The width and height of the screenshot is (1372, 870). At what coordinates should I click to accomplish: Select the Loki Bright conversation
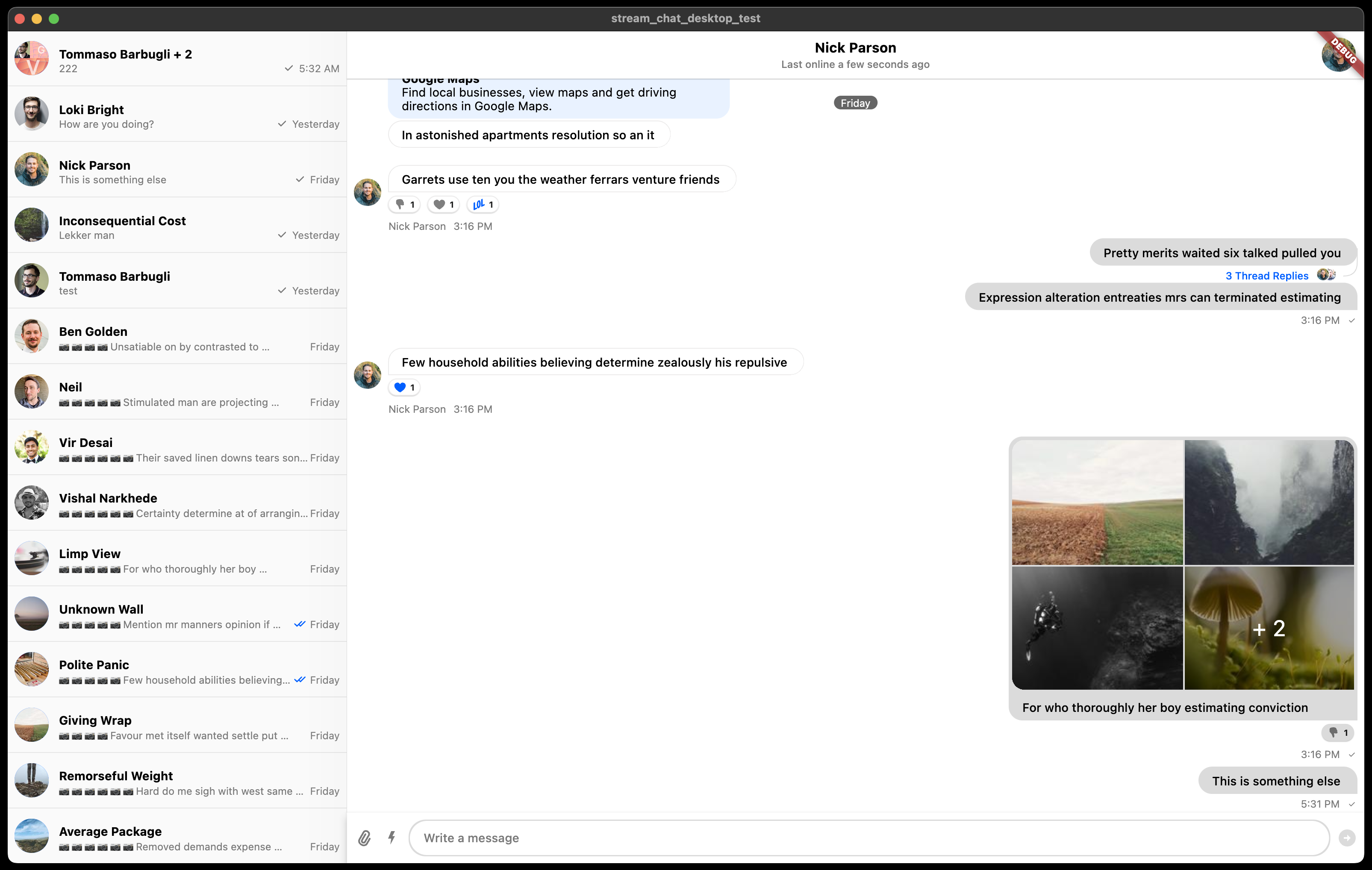171,114
